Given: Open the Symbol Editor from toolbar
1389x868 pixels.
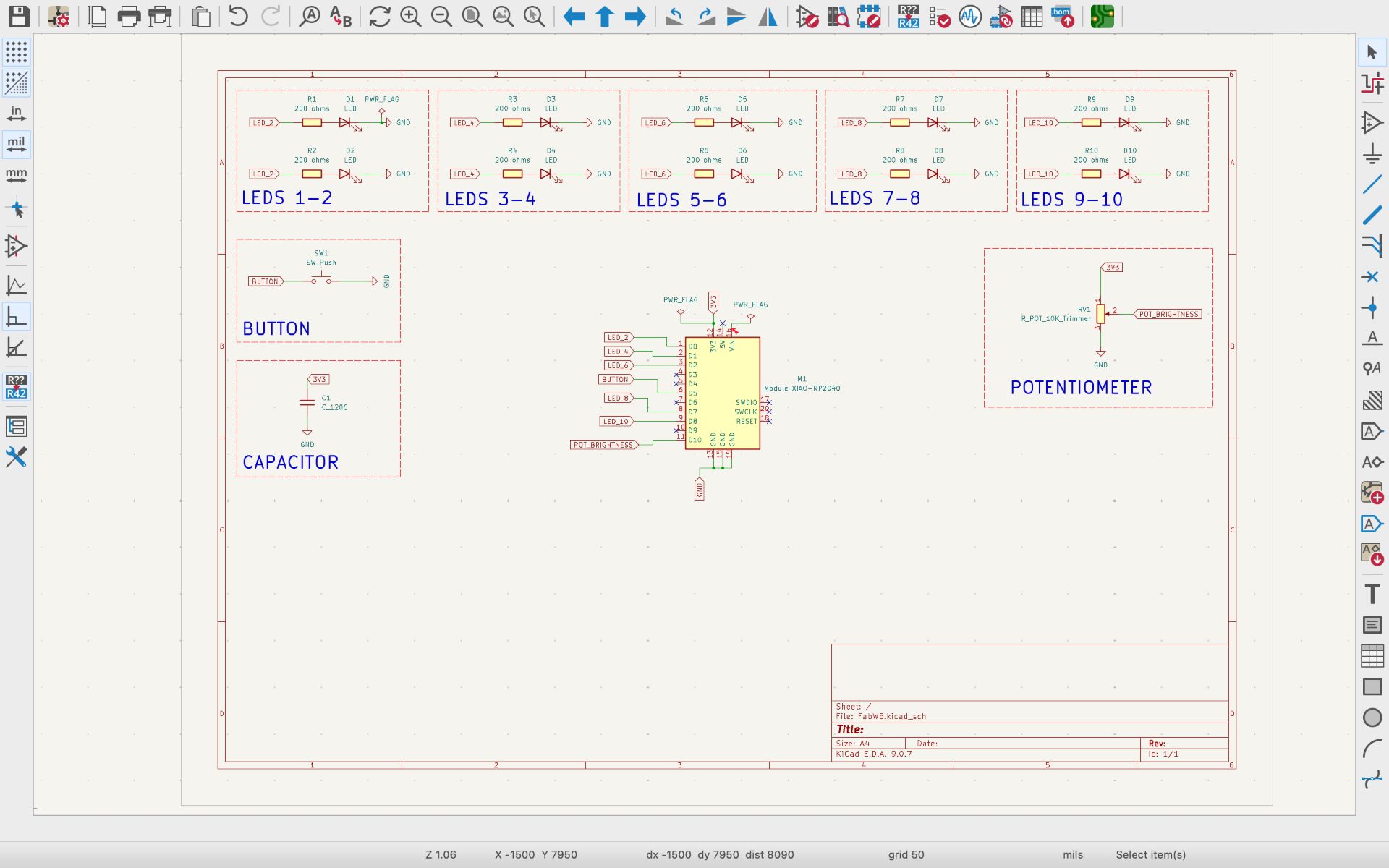Looking at the screenshot, I should pyautogui.click(x=807, y=16).
